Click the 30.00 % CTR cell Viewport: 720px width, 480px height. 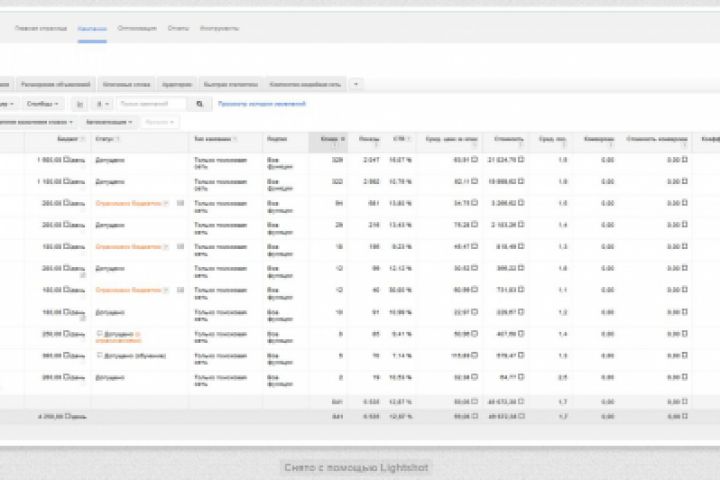(x=400, y=290)
